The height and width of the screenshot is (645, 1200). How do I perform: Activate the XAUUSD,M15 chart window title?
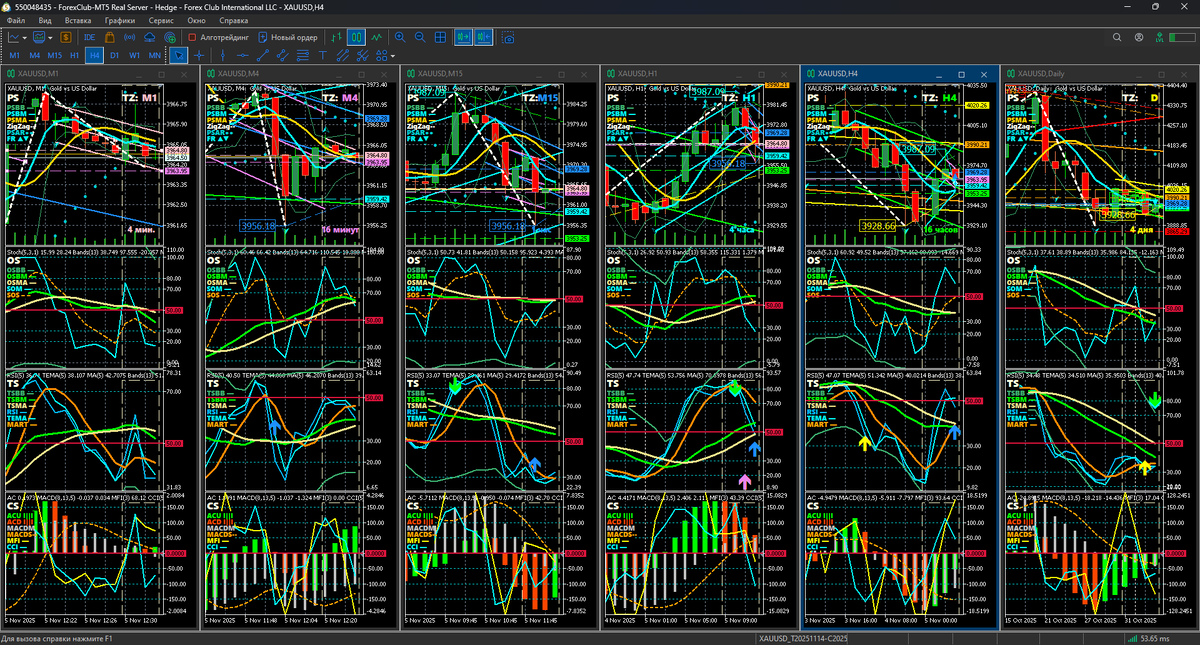(439, 74)
